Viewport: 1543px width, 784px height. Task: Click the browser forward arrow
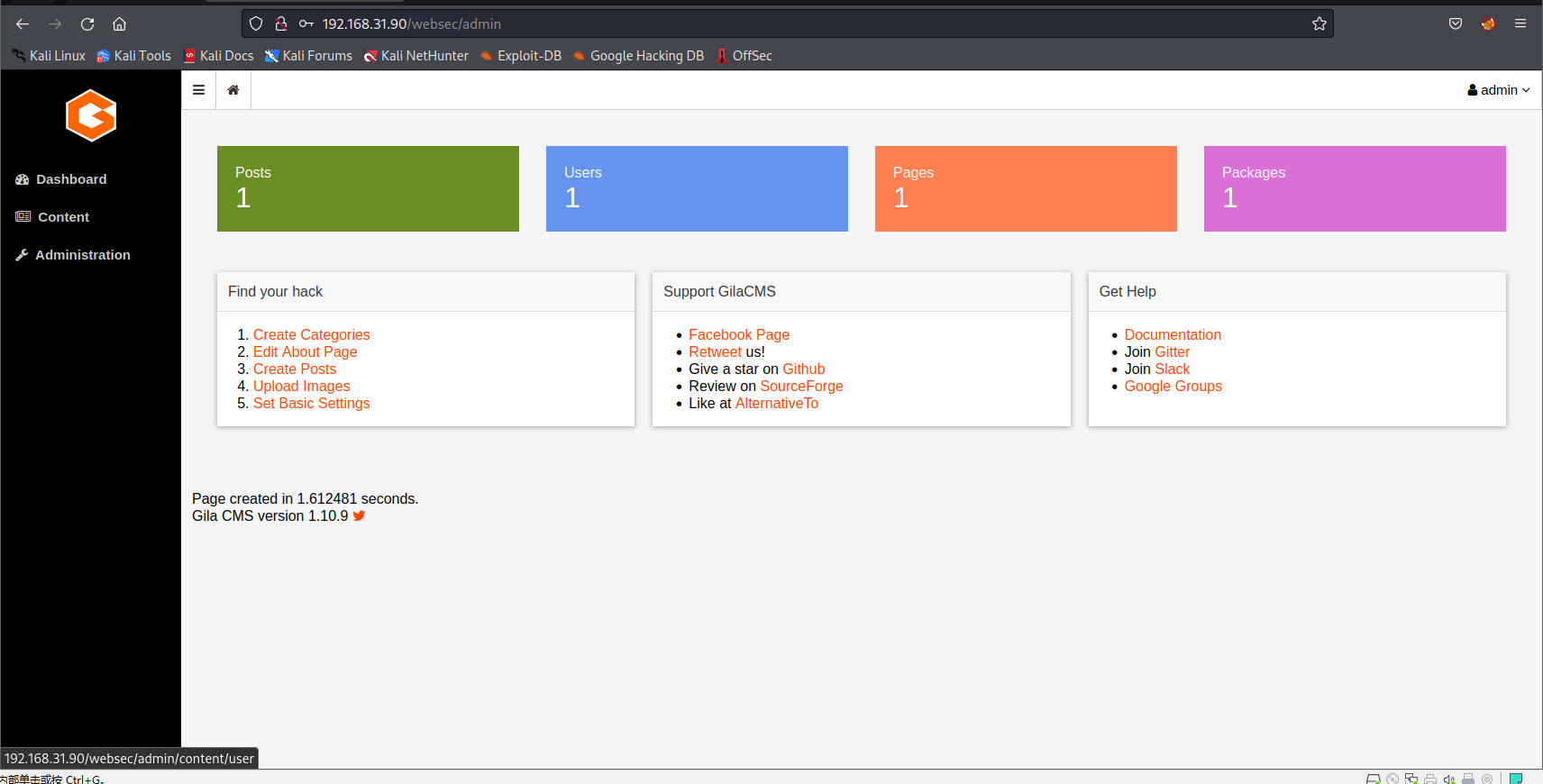[55, 24]
